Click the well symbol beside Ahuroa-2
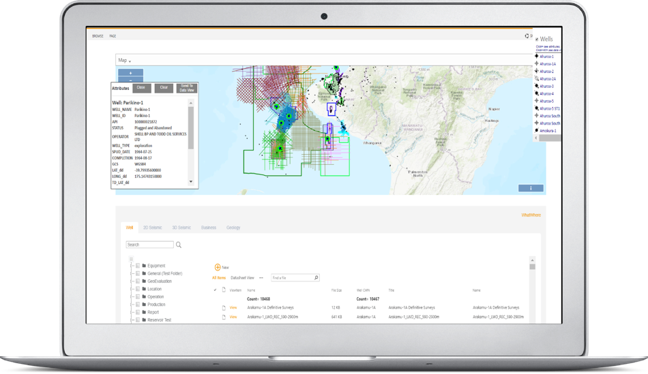648x374 pixels. point(537,71)
